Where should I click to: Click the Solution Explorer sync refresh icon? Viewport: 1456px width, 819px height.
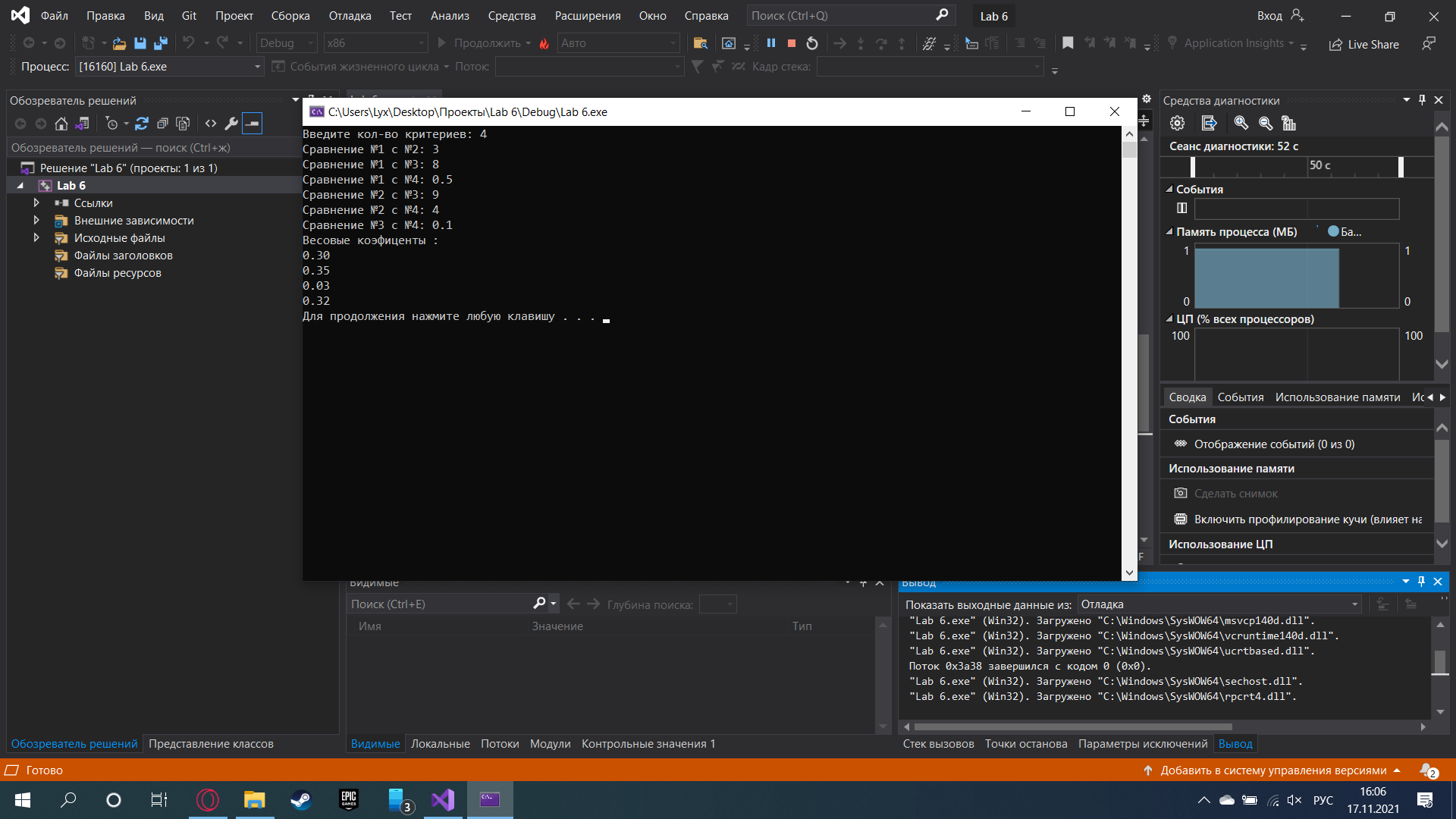point(141,124)
